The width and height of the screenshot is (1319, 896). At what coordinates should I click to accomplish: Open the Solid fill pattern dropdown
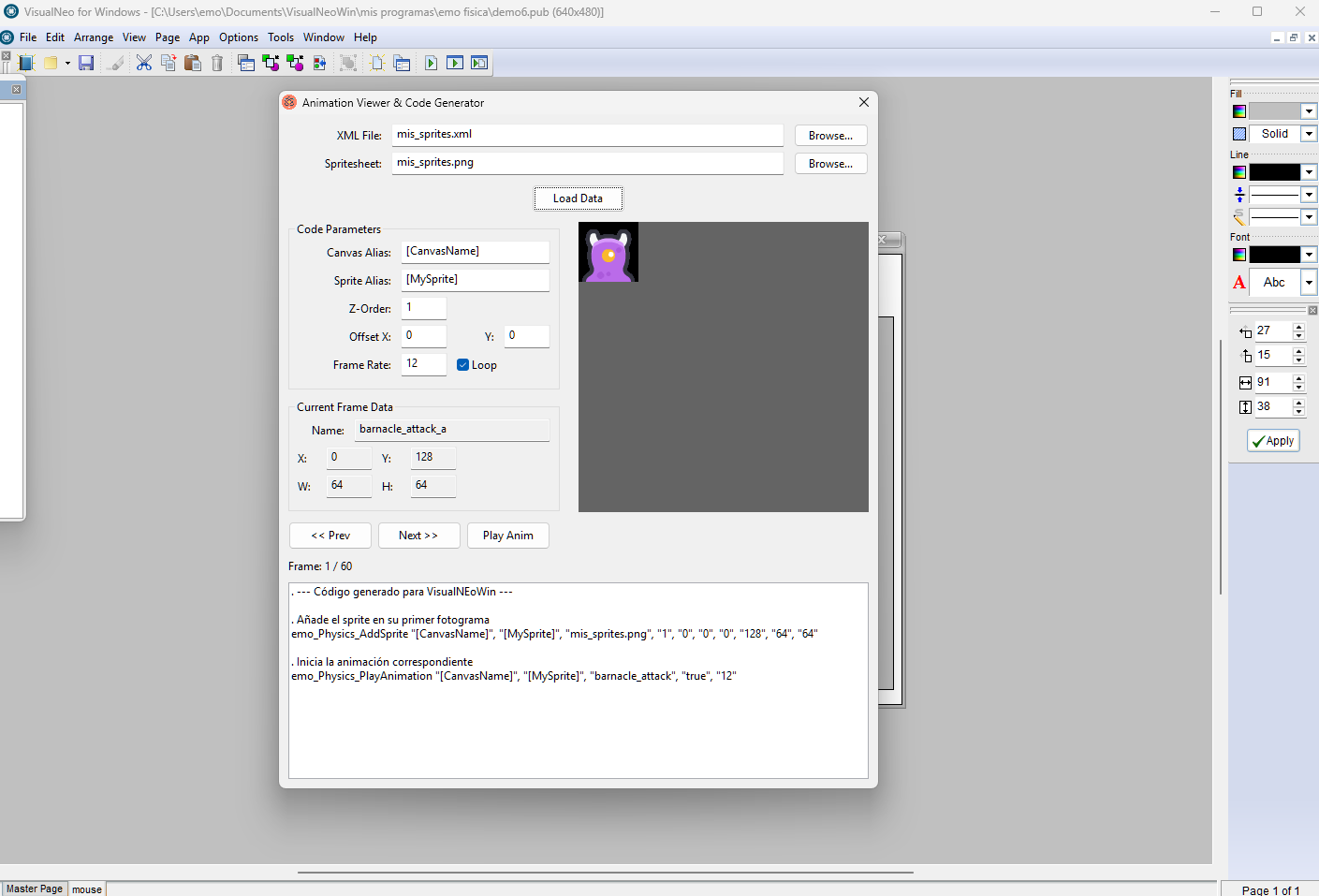coord(1310,134)
